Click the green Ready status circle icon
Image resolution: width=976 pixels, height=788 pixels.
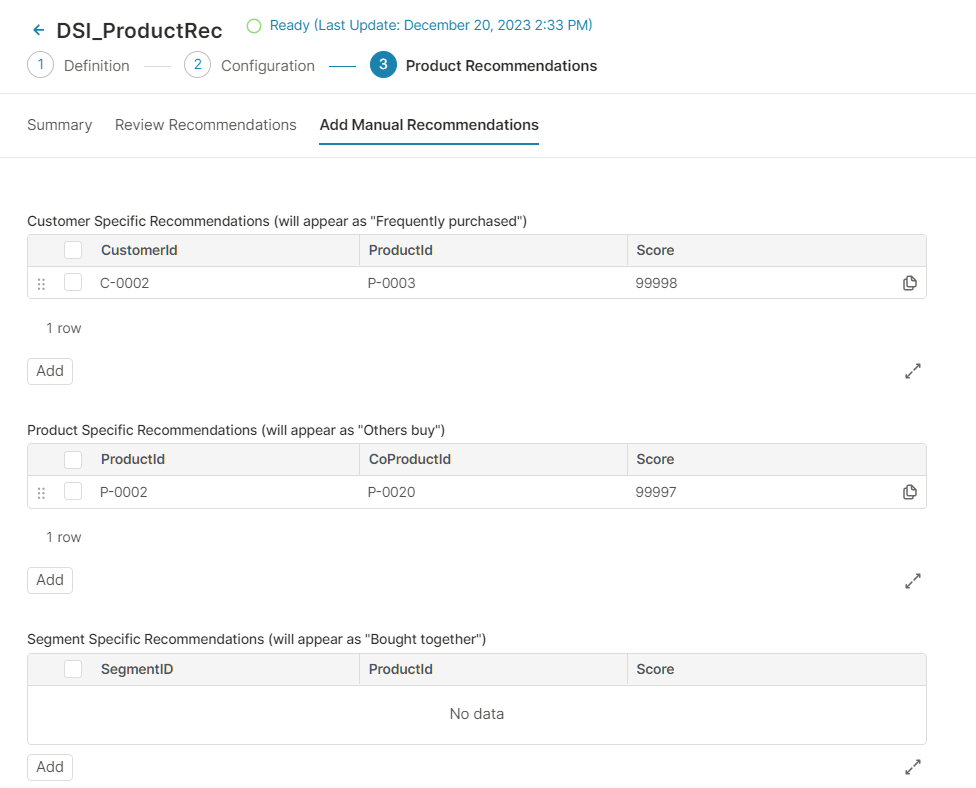tap(253, 26)
